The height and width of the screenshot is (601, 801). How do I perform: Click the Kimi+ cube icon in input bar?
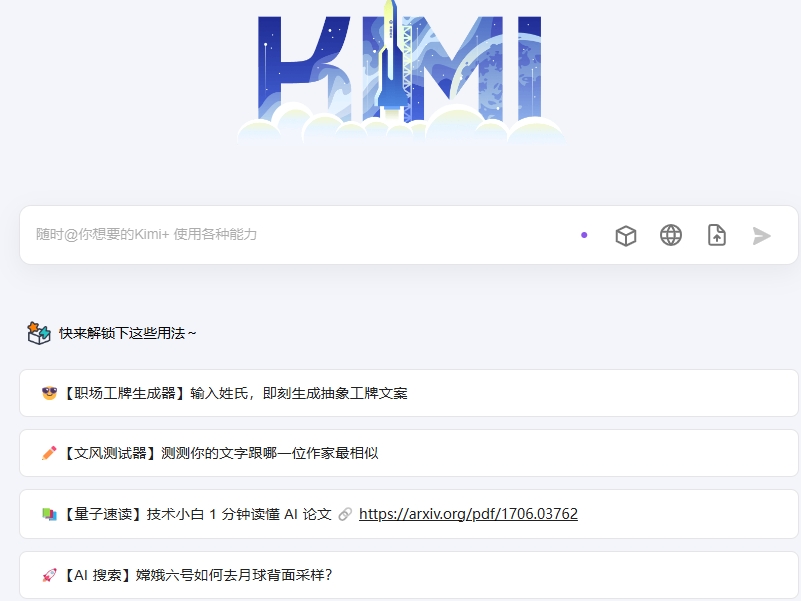coord(626,236)
